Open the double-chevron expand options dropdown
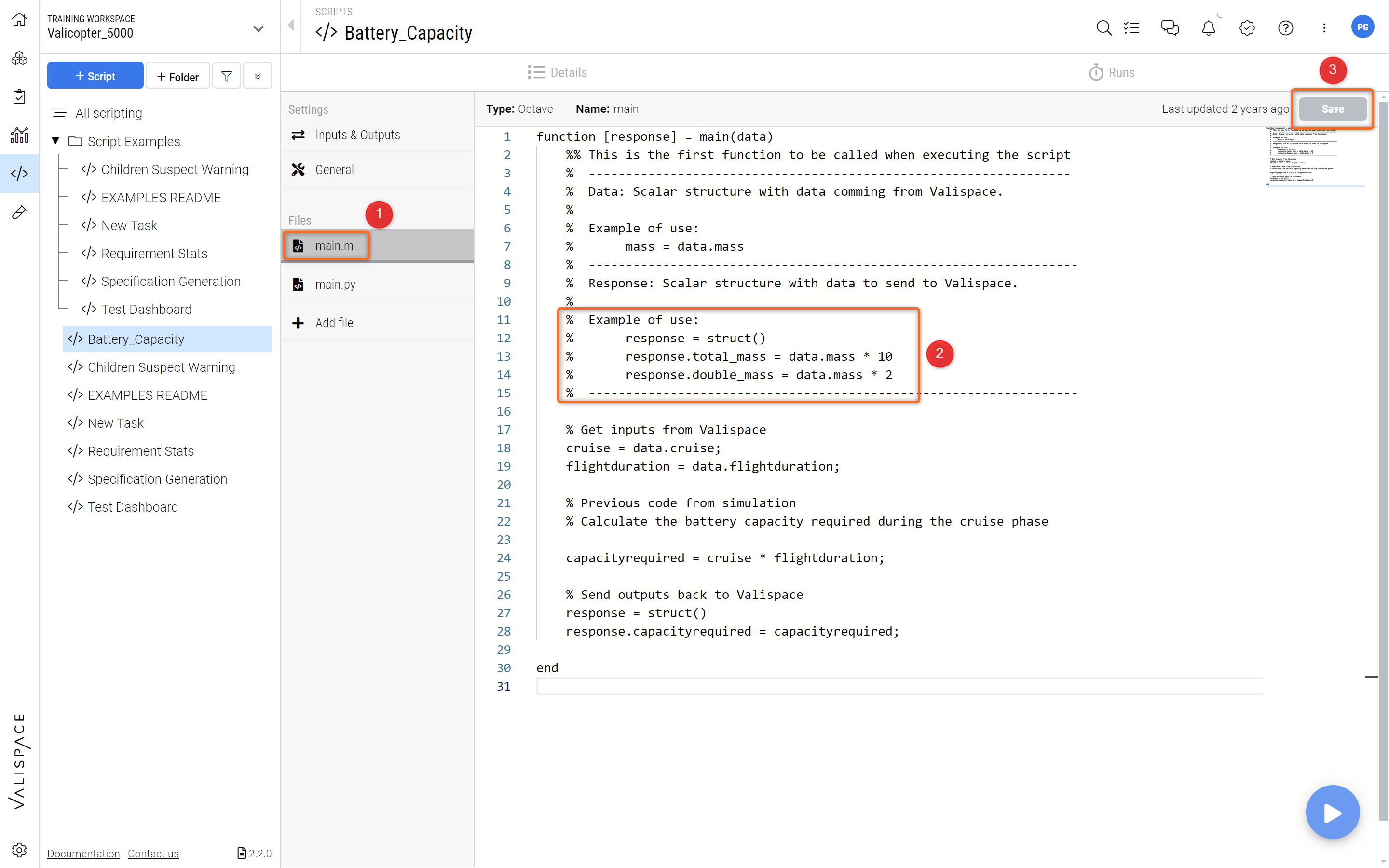This screenshot has height=868, width=1389. (x=257, y=76)
